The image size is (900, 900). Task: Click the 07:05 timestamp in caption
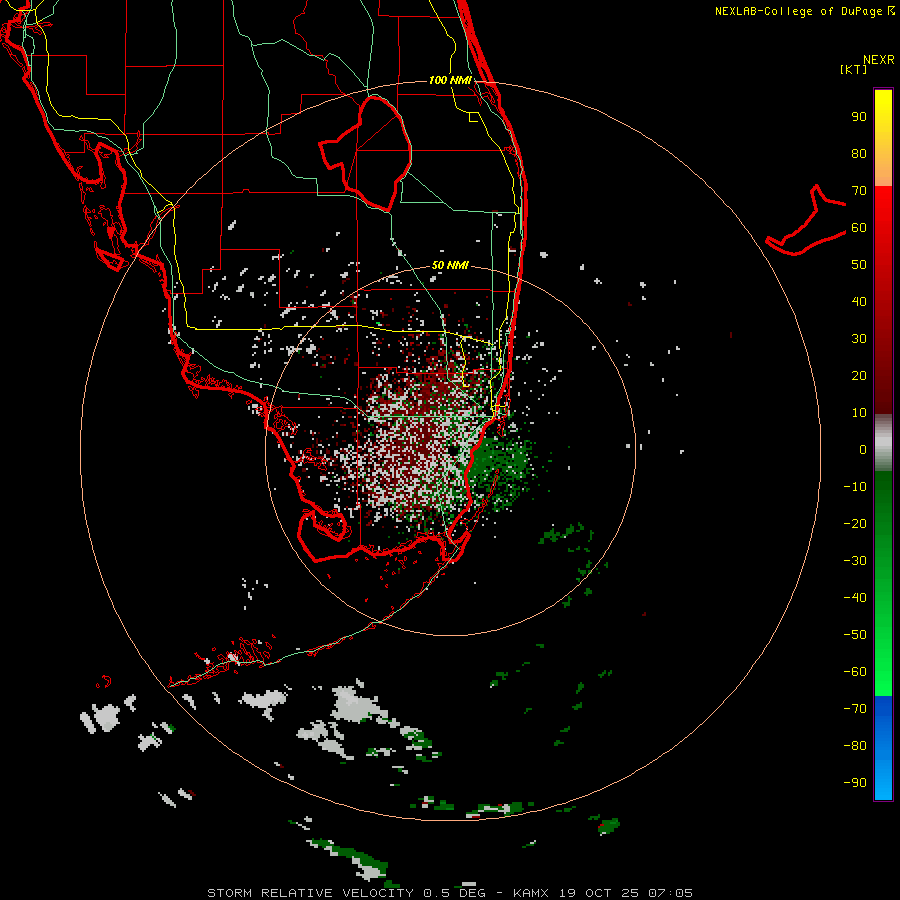670,893
